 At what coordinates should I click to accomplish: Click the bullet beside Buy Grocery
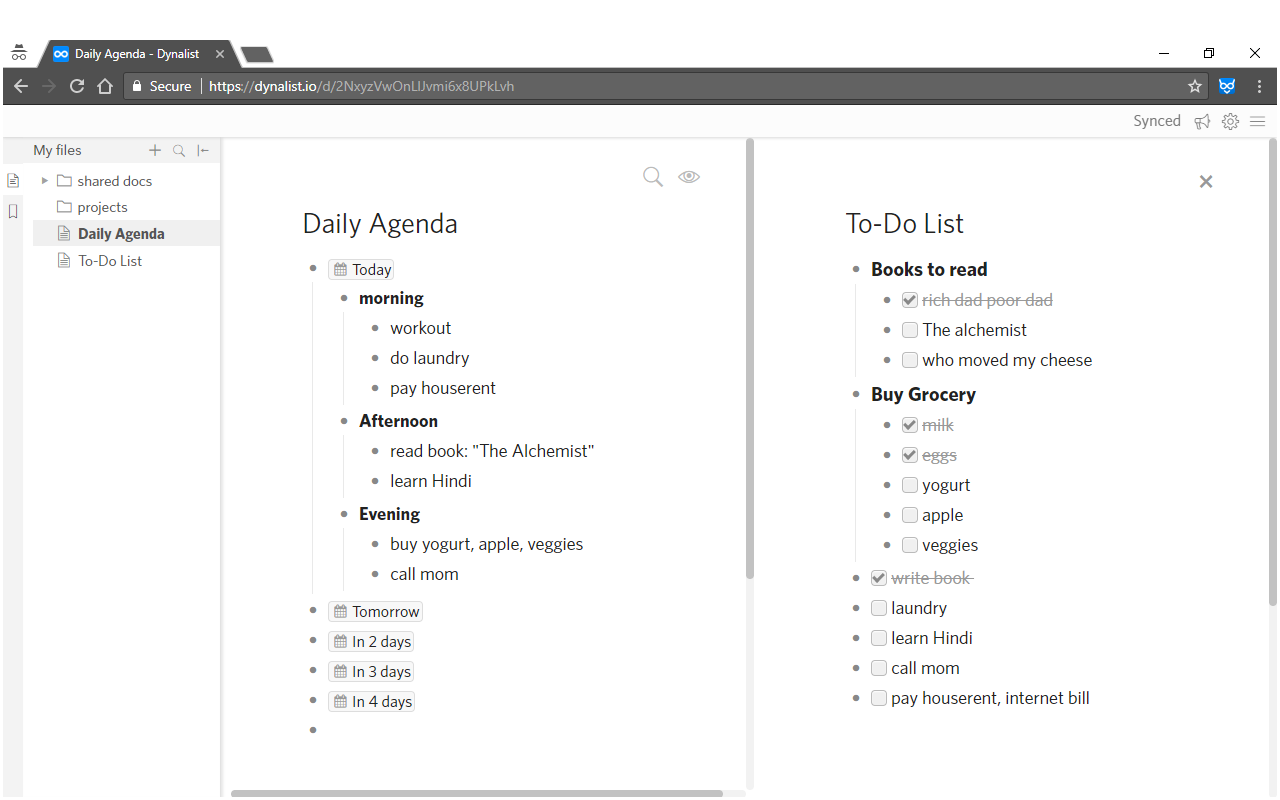click(x=856, y=394)
